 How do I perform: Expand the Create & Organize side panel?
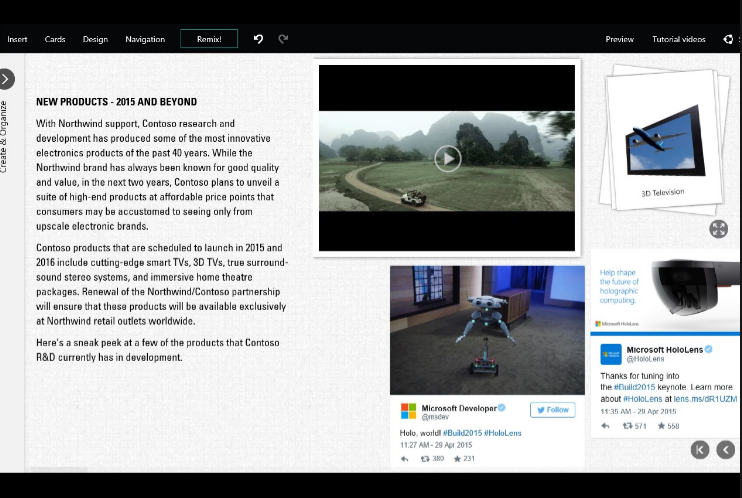click(7, 79)
